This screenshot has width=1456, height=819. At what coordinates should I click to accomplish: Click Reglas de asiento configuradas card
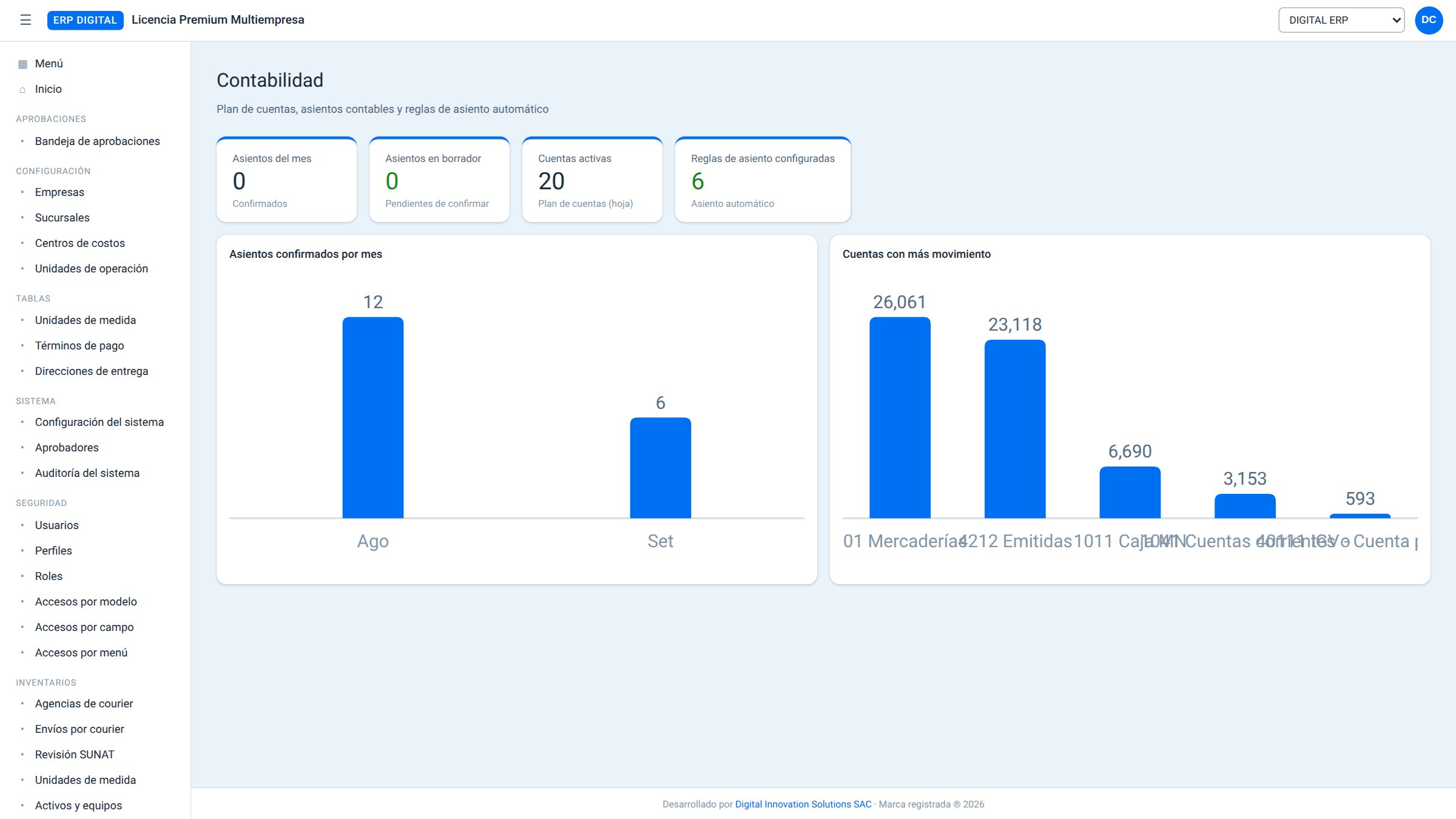(763, 180)
